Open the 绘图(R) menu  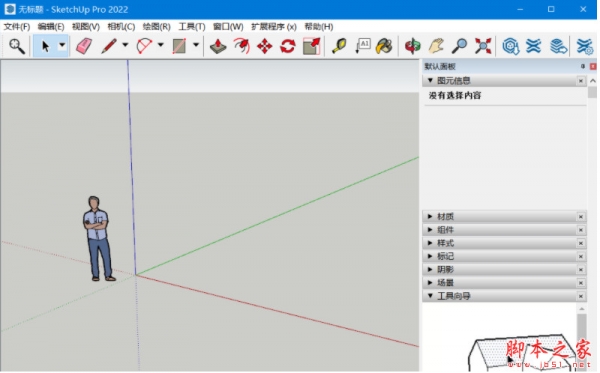(x=157, y=26)
